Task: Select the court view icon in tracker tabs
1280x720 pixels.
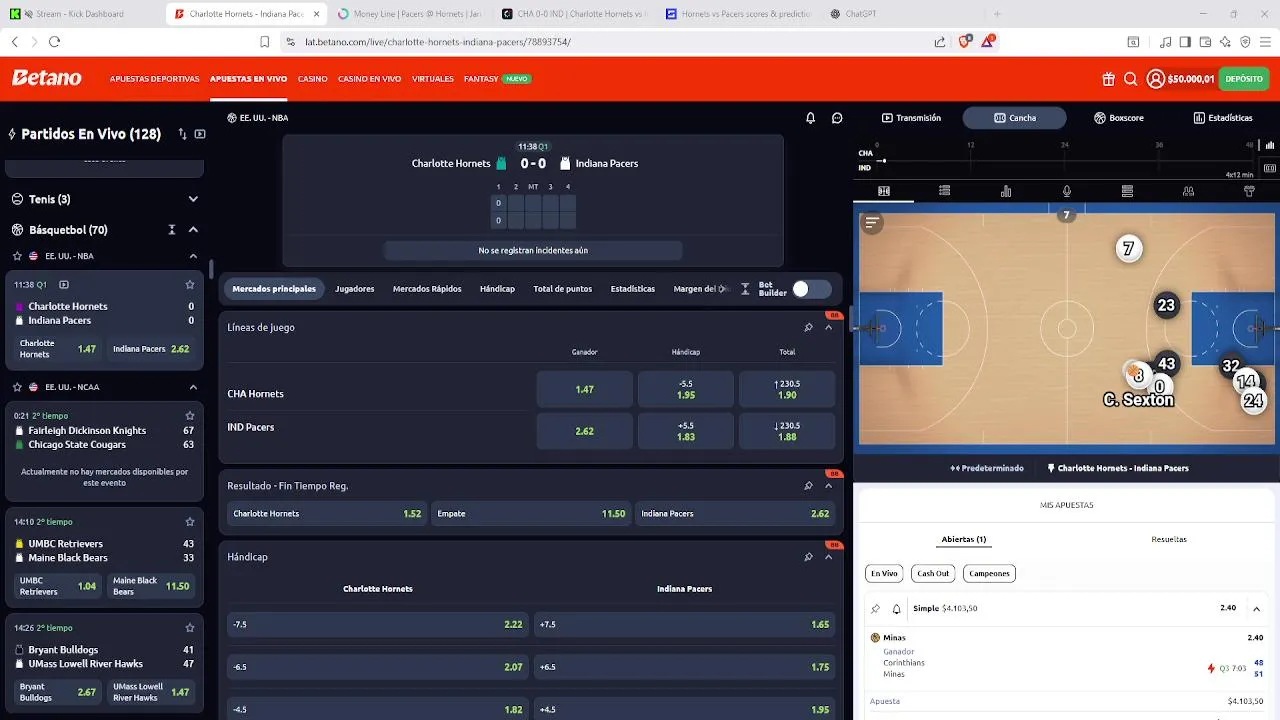Action: [x=884, y=191]
